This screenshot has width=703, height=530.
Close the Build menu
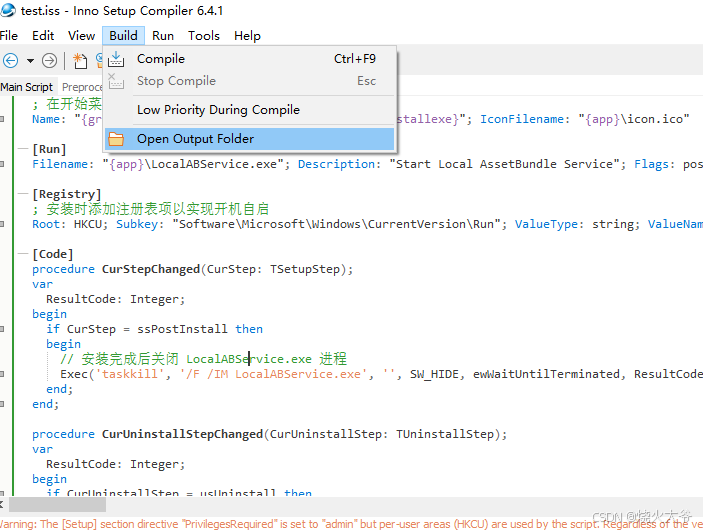(x=123, y=36)
